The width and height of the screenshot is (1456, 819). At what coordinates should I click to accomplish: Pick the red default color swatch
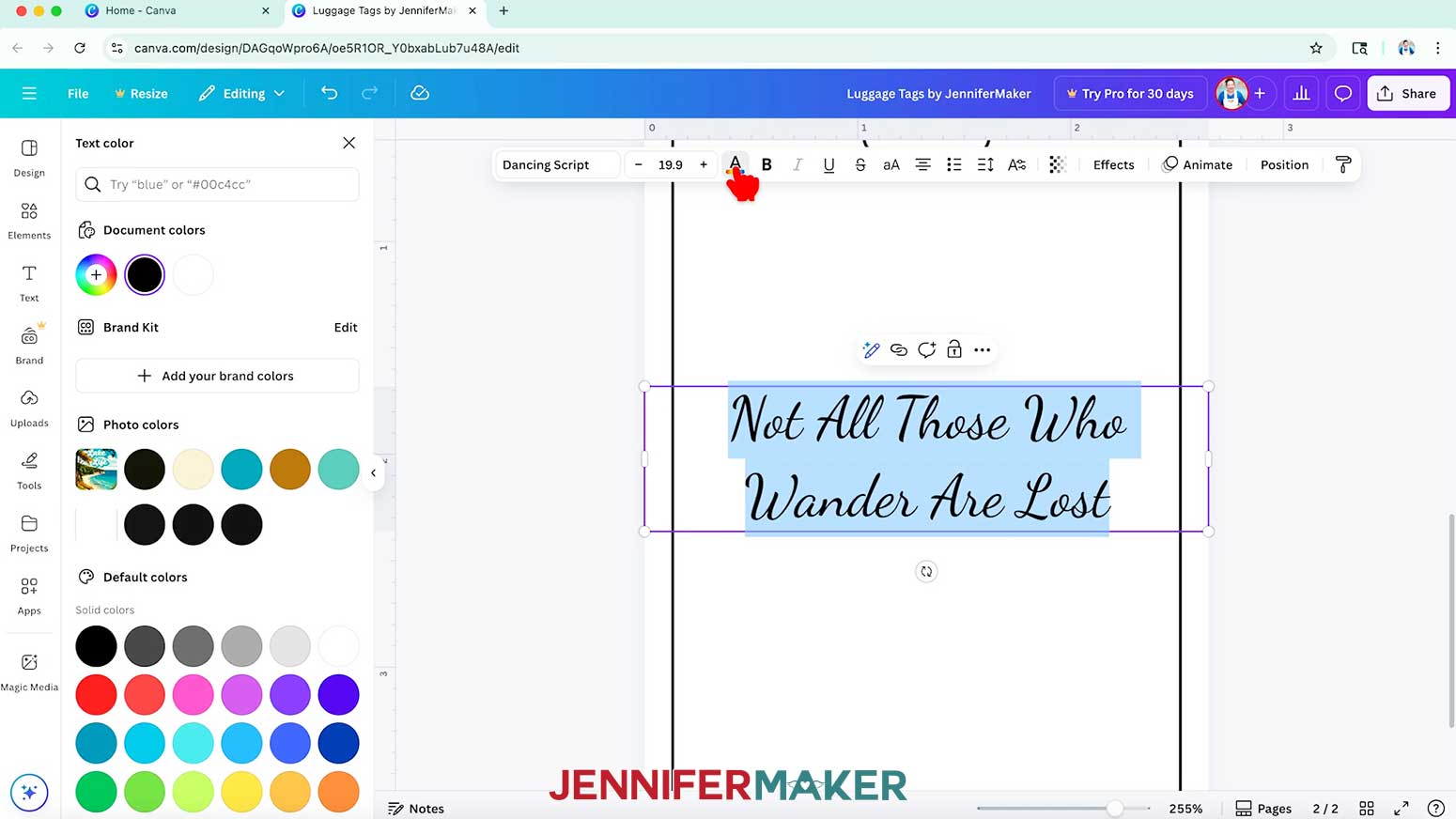click(x=96, y=694)
